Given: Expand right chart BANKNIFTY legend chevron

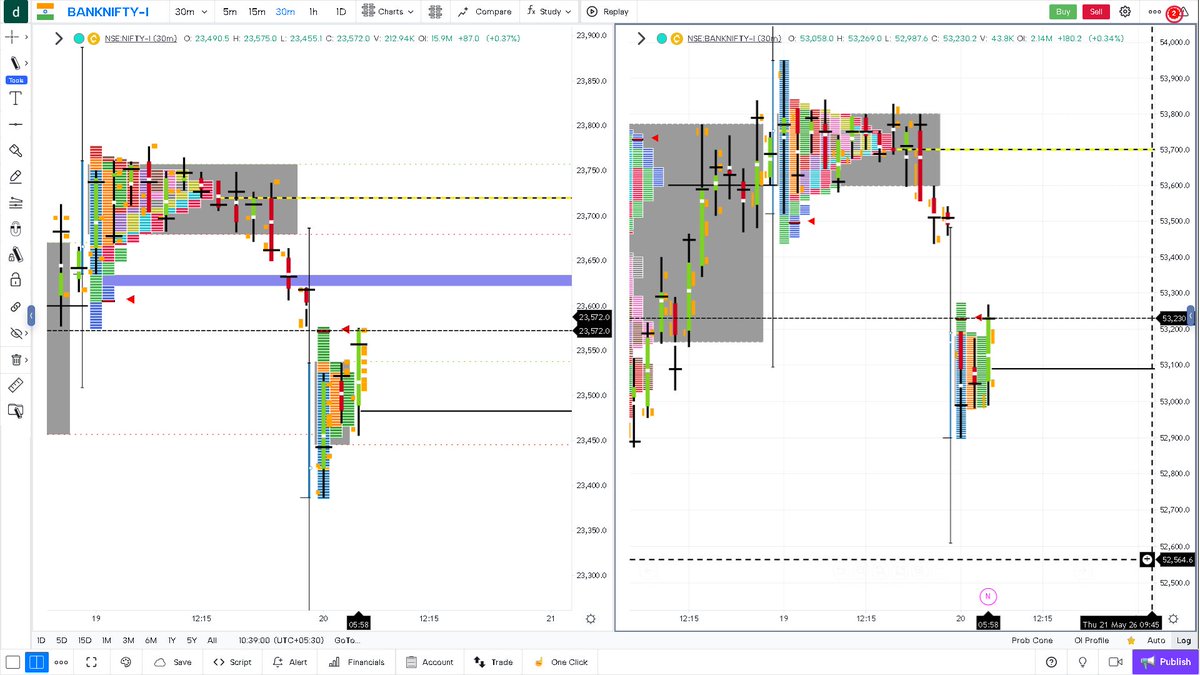Looking at the screenshot, I should pos(642,38).
